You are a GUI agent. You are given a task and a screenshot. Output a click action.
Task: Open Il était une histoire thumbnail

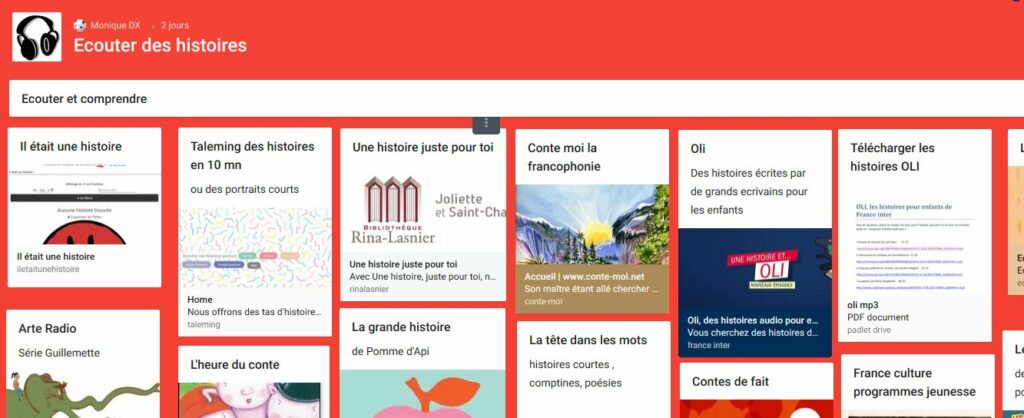[84, 205]
